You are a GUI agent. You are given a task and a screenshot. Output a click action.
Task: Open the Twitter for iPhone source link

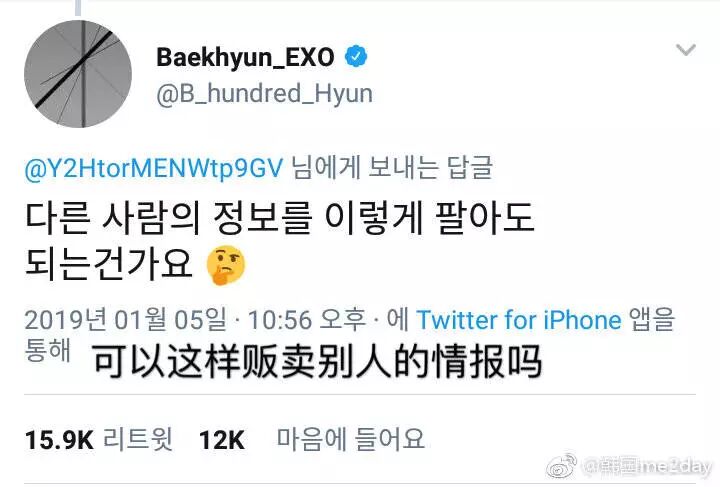click(519, 319)
